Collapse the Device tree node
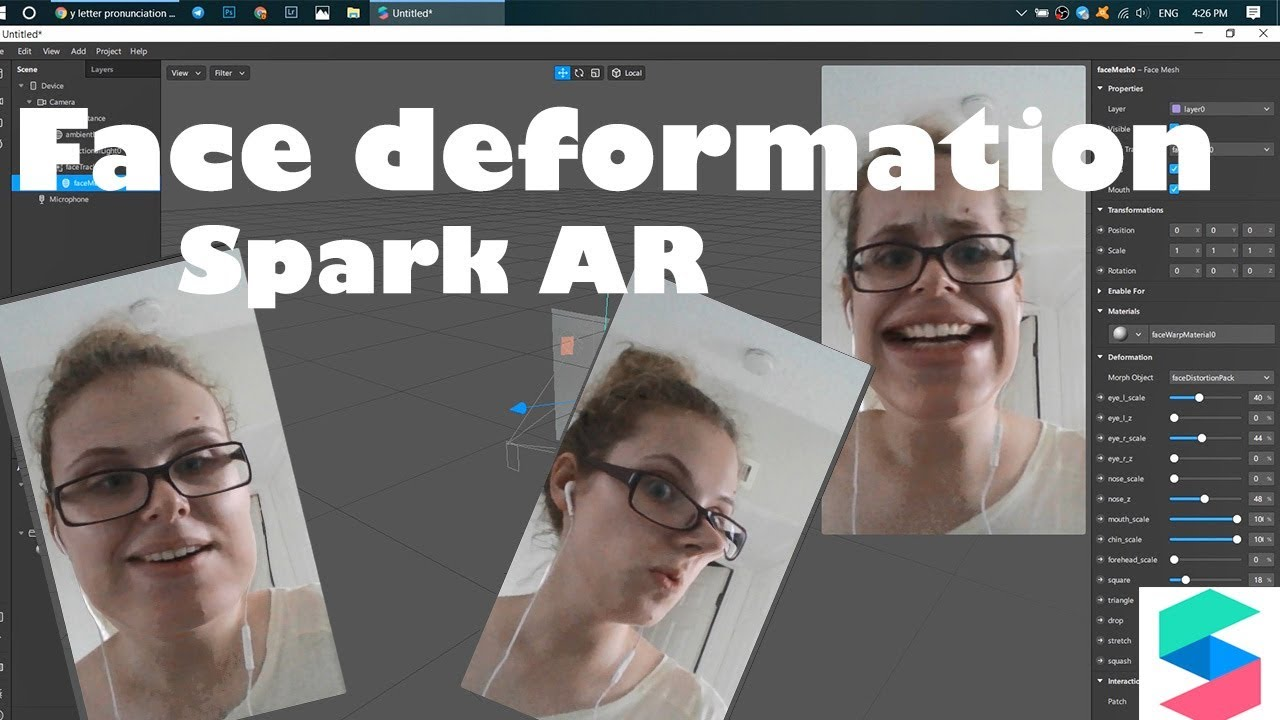 tap(21, 86)
